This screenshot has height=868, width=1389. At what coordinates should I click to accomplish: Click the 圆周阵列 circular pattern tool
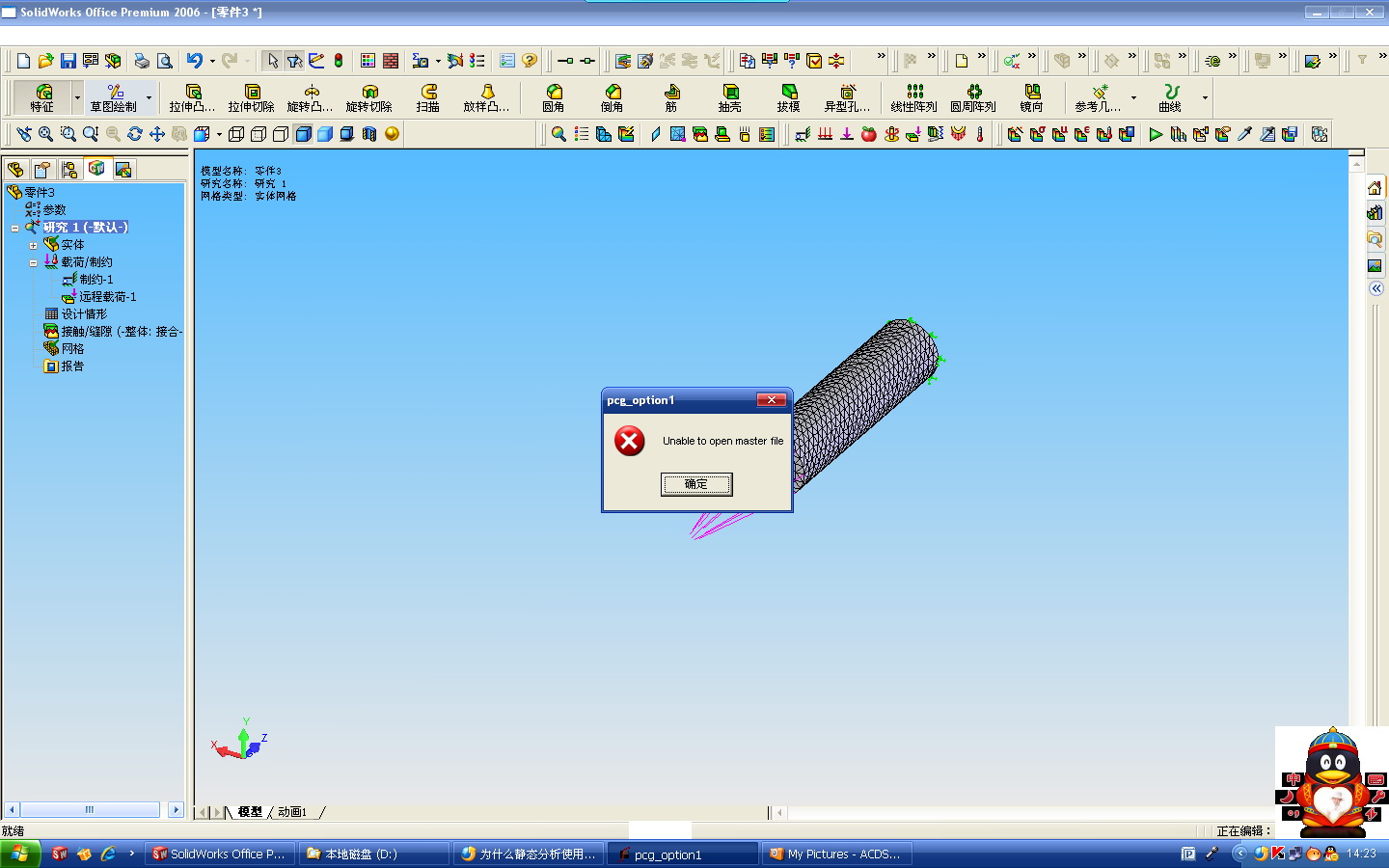[972, 98]
